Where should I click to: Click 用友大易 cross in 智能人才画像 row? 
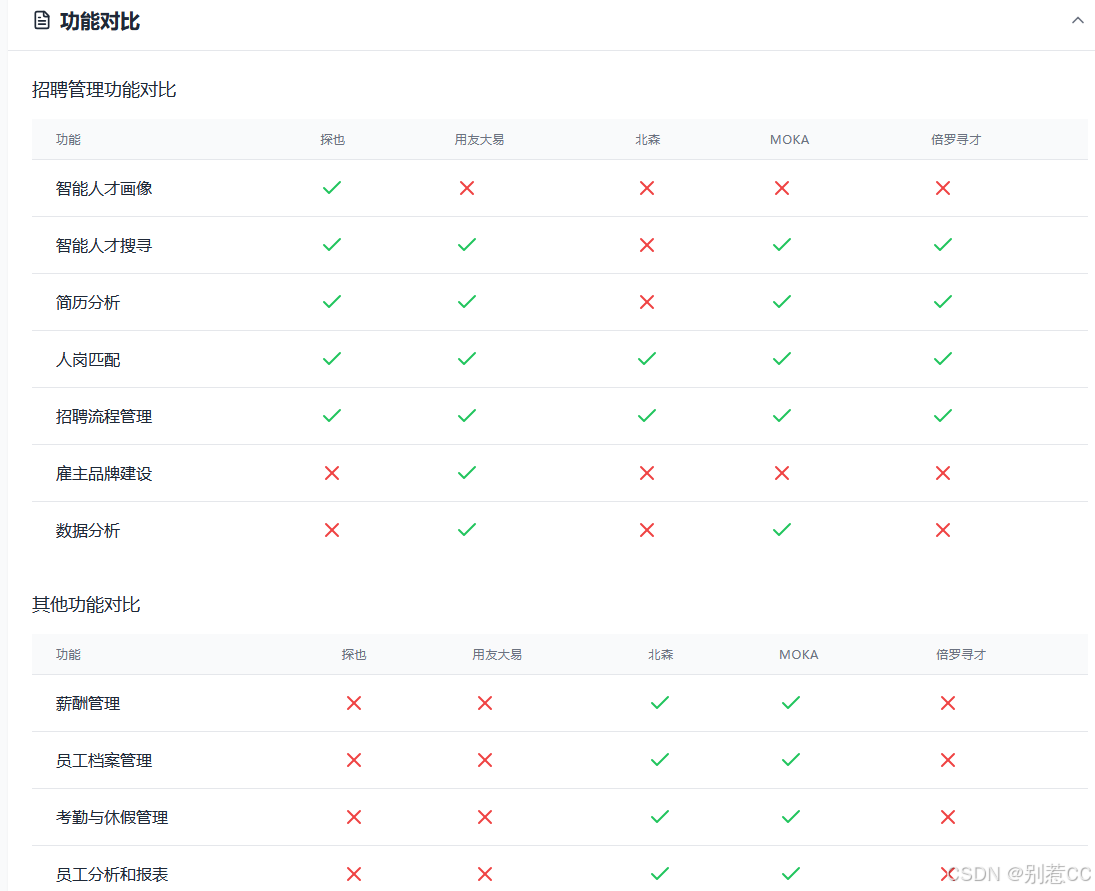[x=466, y=188]
